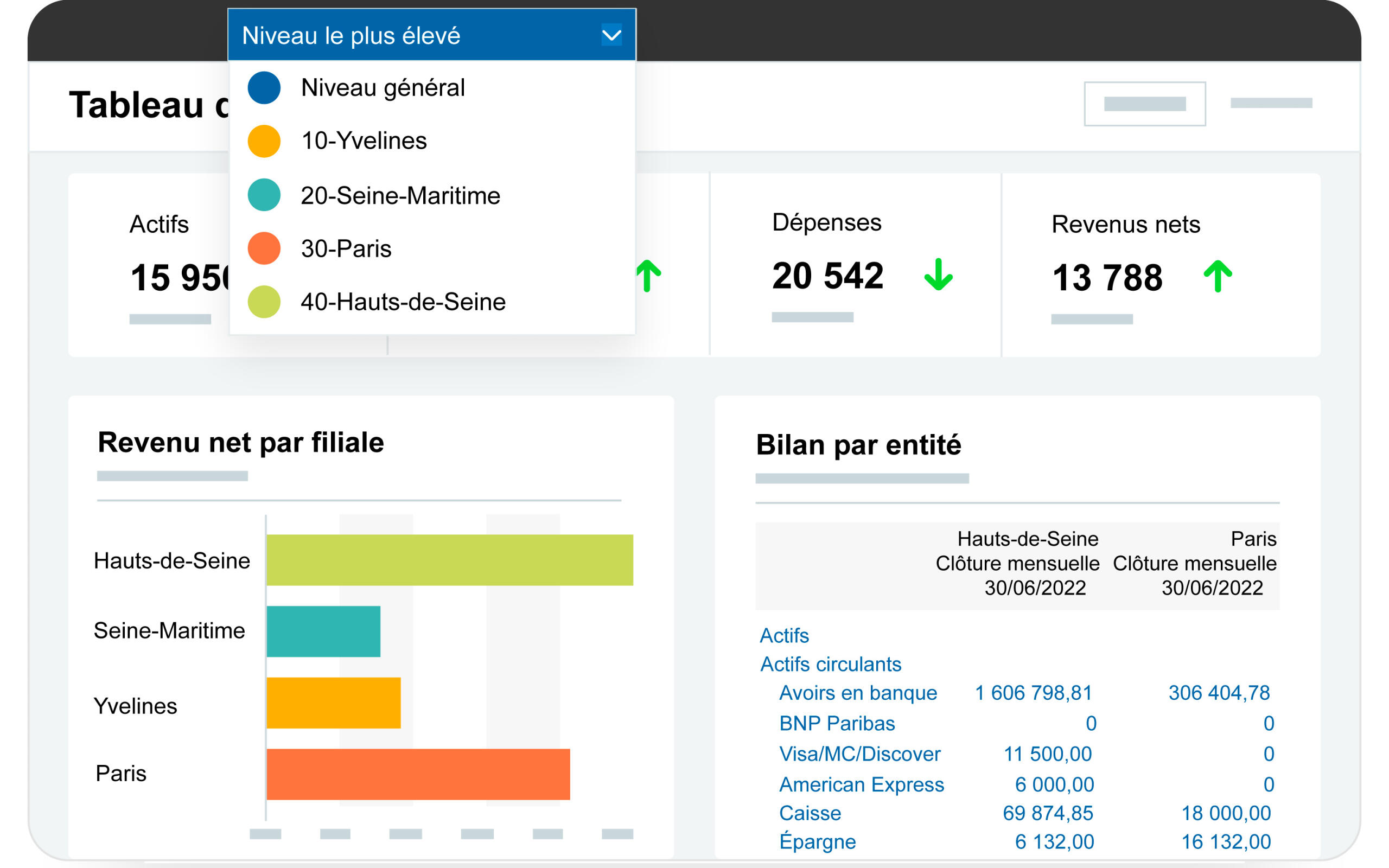Click the Actifs card label

click(159, 225)
